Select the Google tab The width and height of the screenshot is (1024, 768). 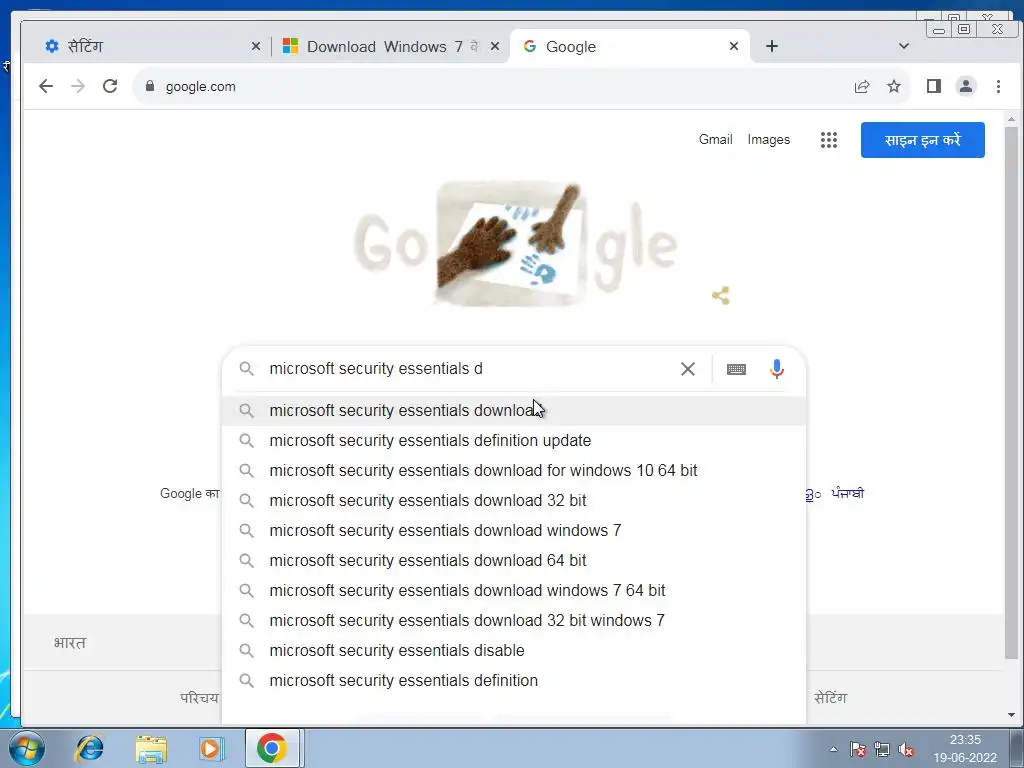click(x=628, y=46)
